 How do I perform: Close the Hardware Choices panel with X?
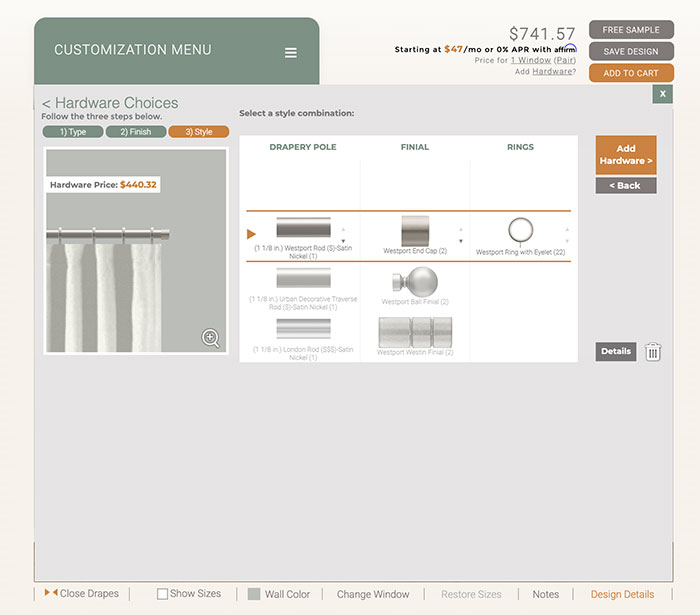pyautogui.click(x=662, y=94)
